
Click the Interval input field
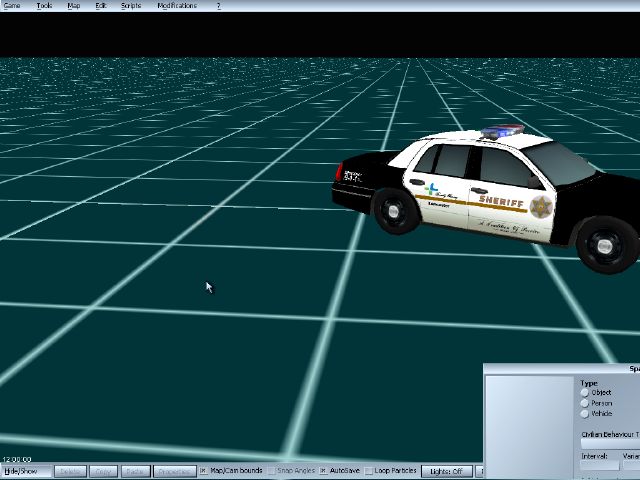click(x=600, y=465)
